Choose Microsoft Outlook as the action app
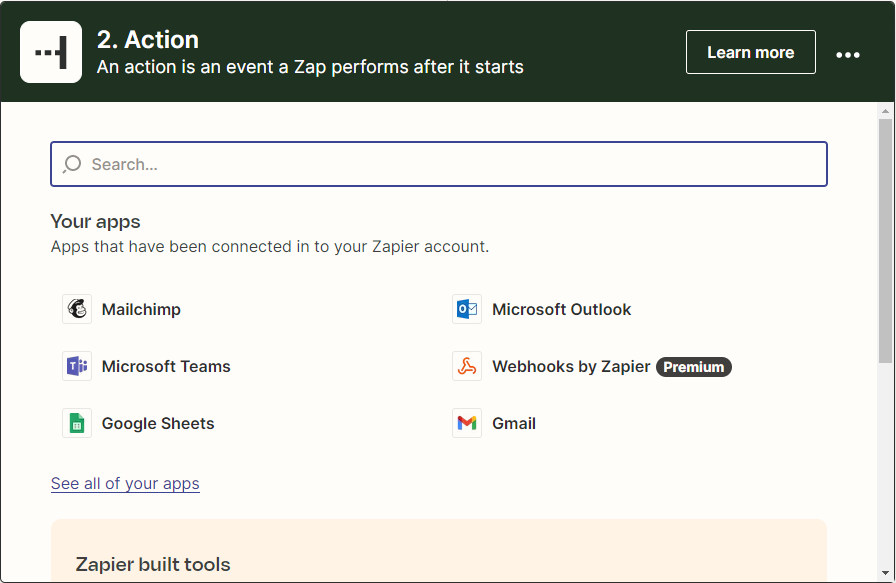 561,309
